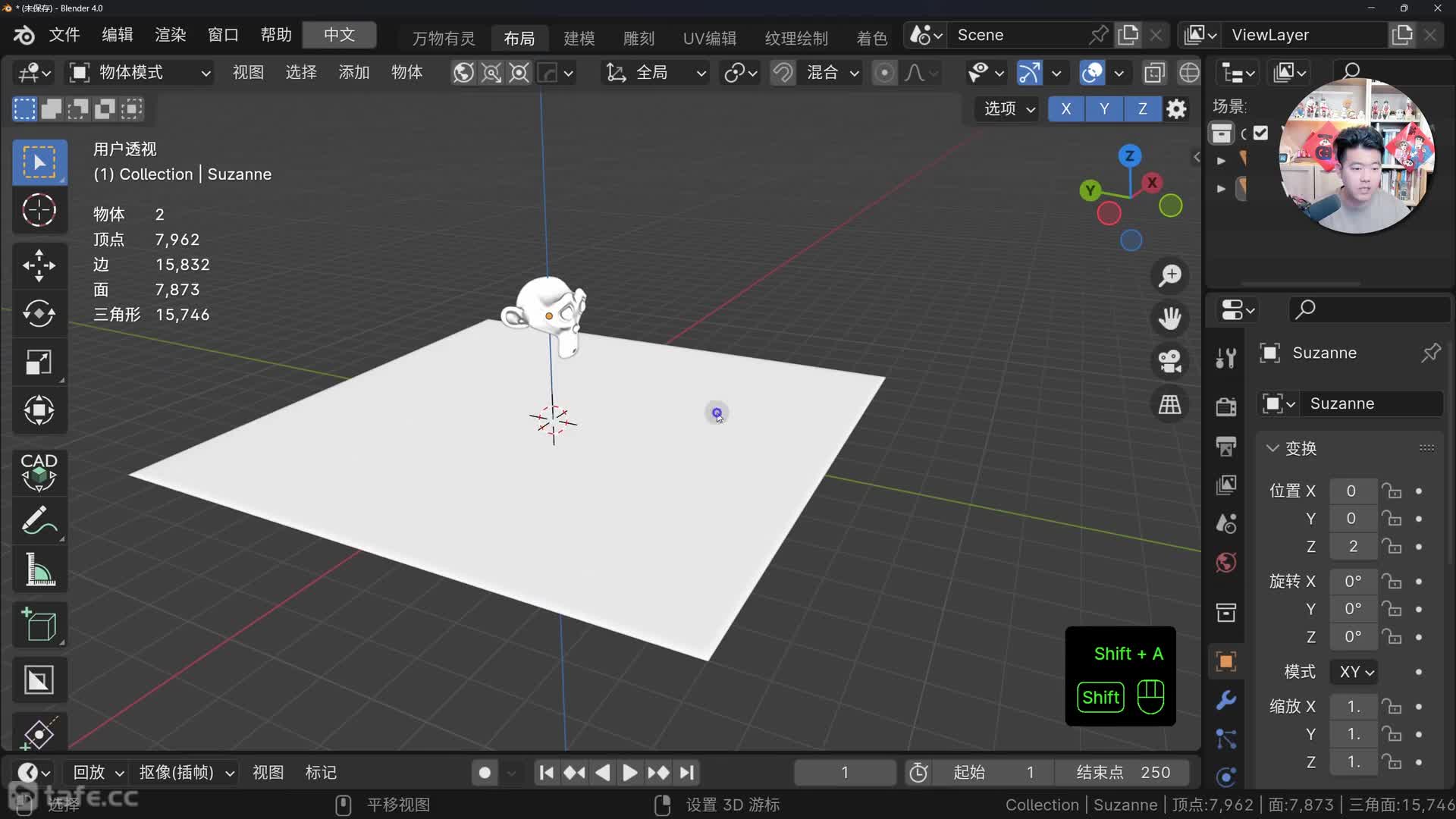
Task: Pick the Annotate pencil tool
Action: click(x=39, y=521)
